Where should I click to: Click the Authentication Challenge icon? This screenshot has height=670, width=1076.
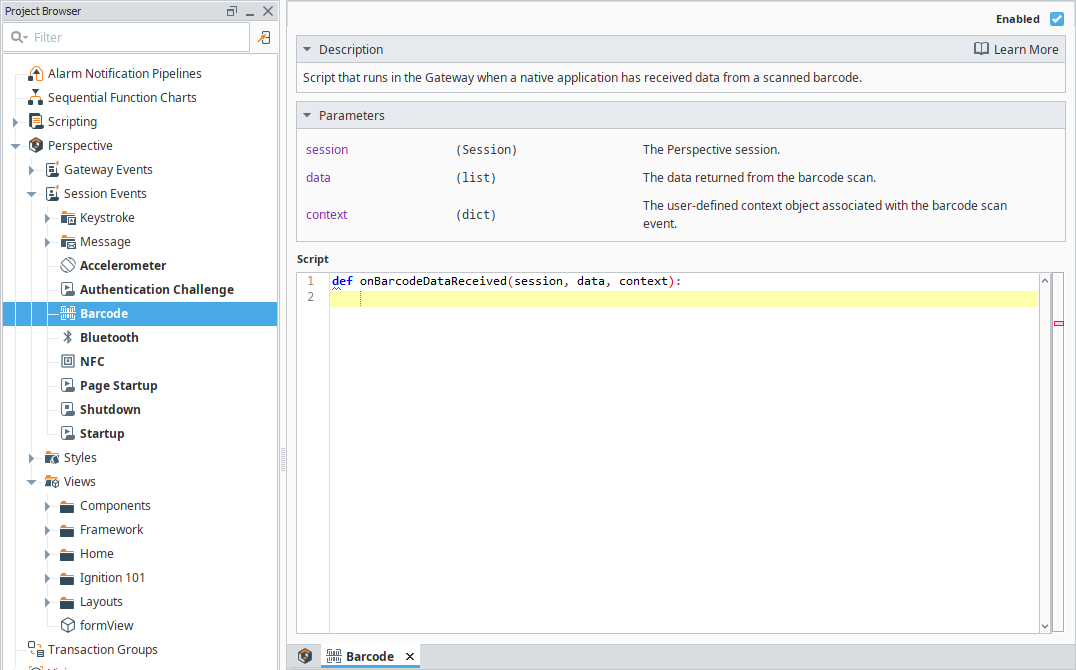point(68,290)
